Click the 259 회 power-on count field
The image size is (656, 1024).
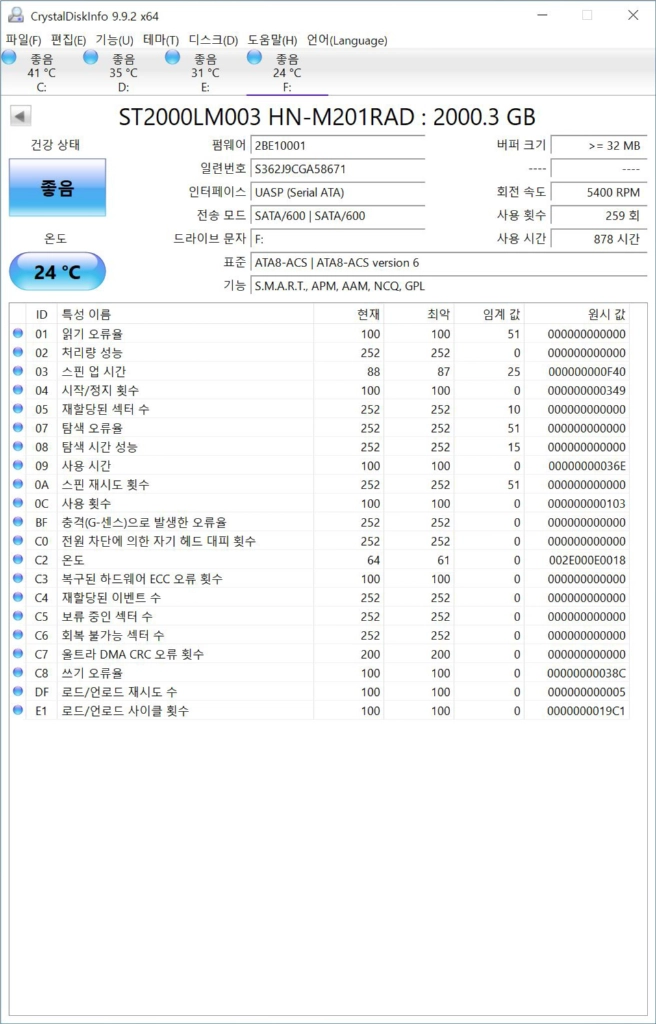coord(598,216)
